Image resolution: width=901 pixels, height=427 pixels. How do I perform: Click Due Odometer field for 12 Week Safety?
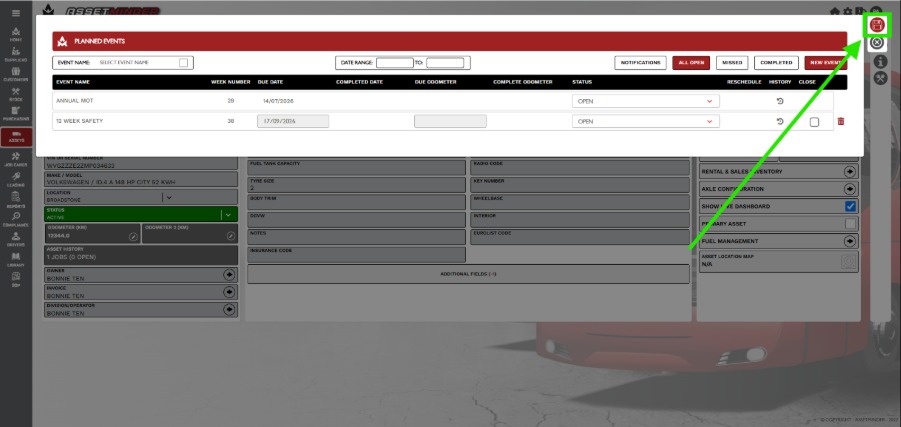(450, 121)
